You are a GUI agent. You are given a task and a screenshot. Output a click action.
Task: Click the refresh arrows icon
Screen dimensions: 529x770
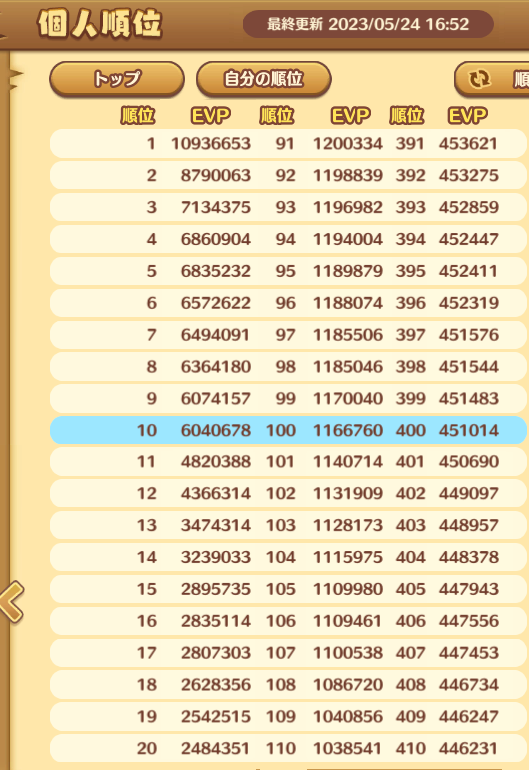[479, 79]
